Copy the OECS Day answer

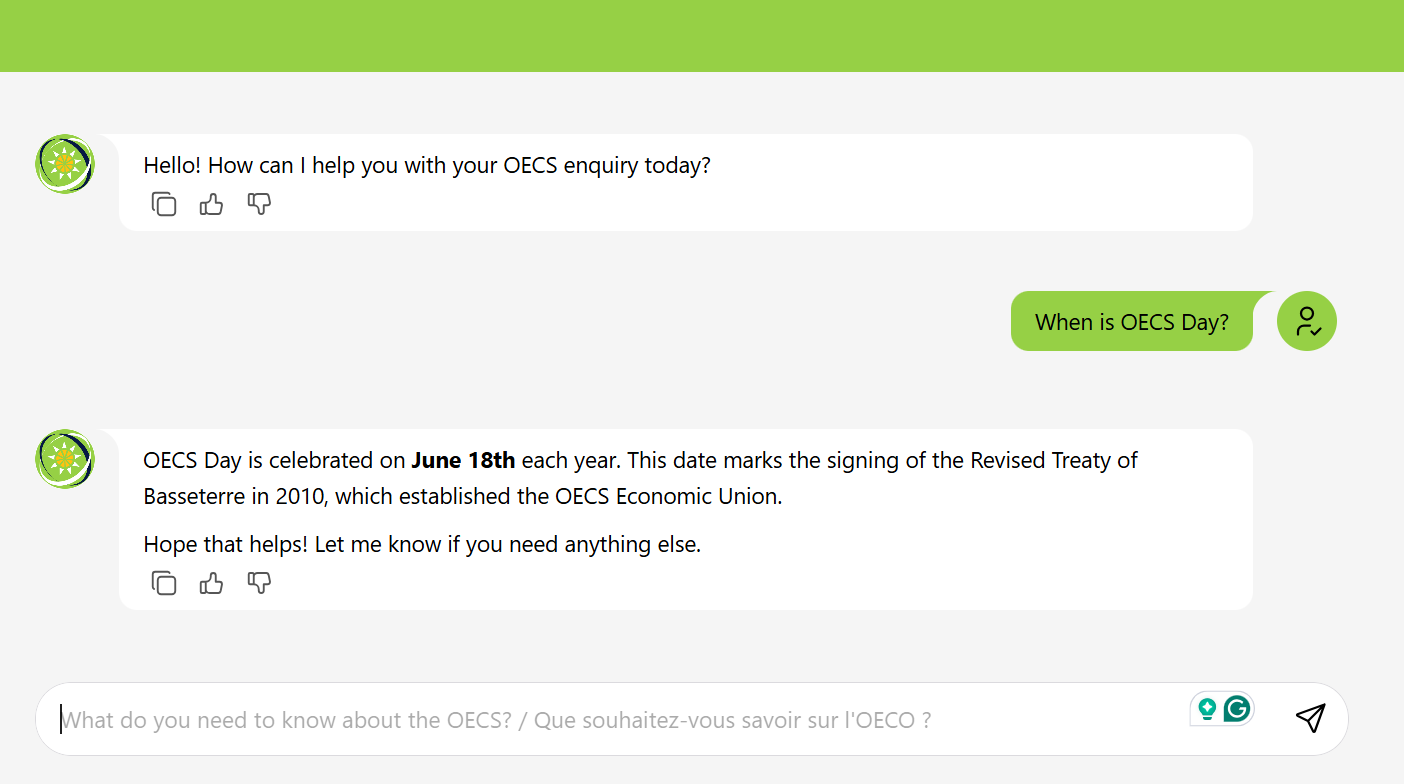pos(164,583)
